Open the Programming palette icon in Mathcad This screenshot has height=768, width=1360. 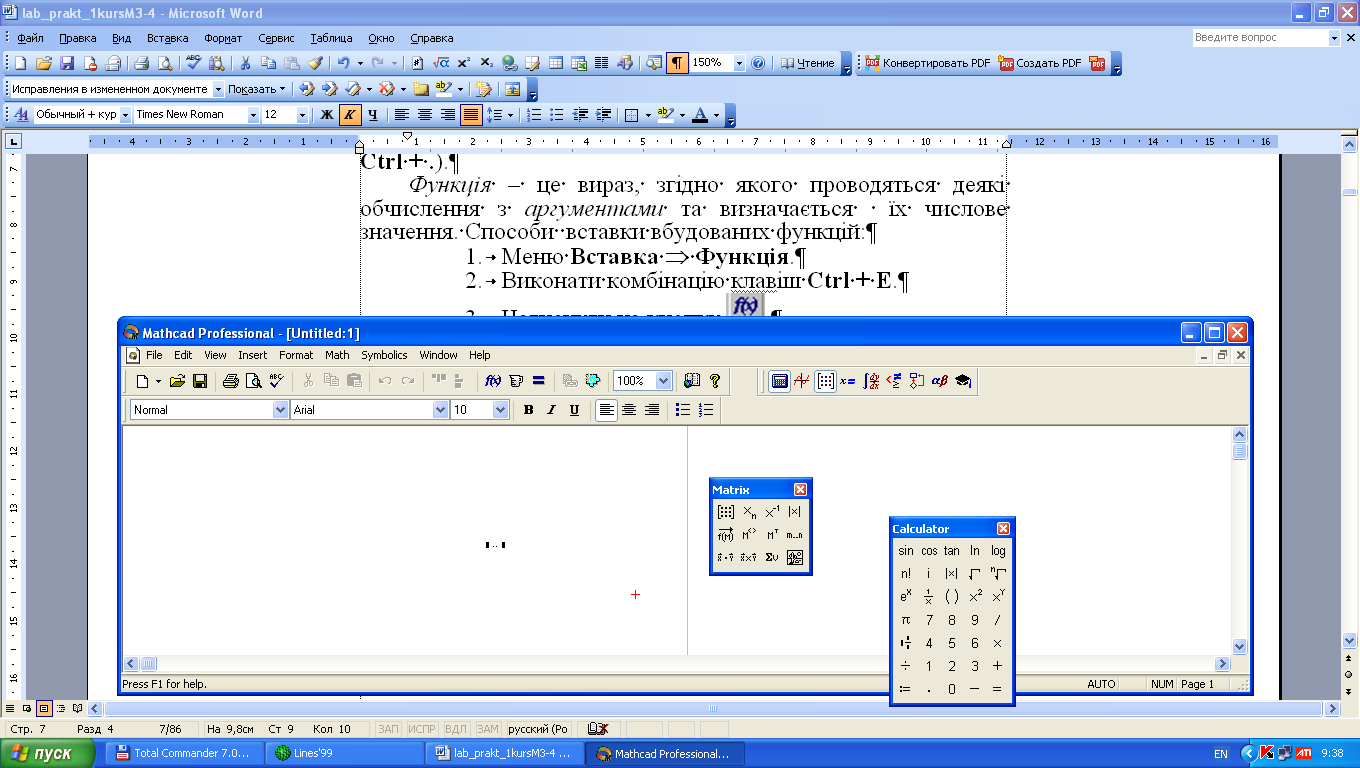[916, 381]
